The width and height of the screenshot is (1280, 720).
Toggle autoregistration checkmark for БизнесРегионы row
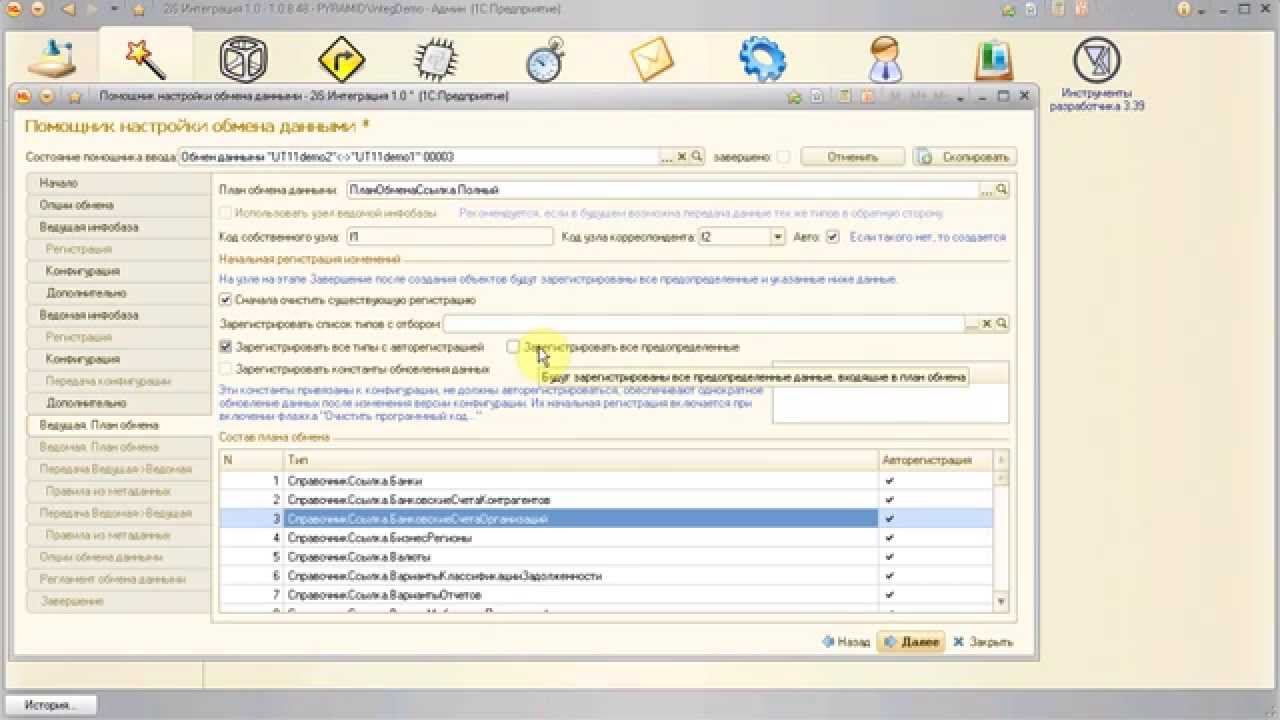click(x=889, y=538)
